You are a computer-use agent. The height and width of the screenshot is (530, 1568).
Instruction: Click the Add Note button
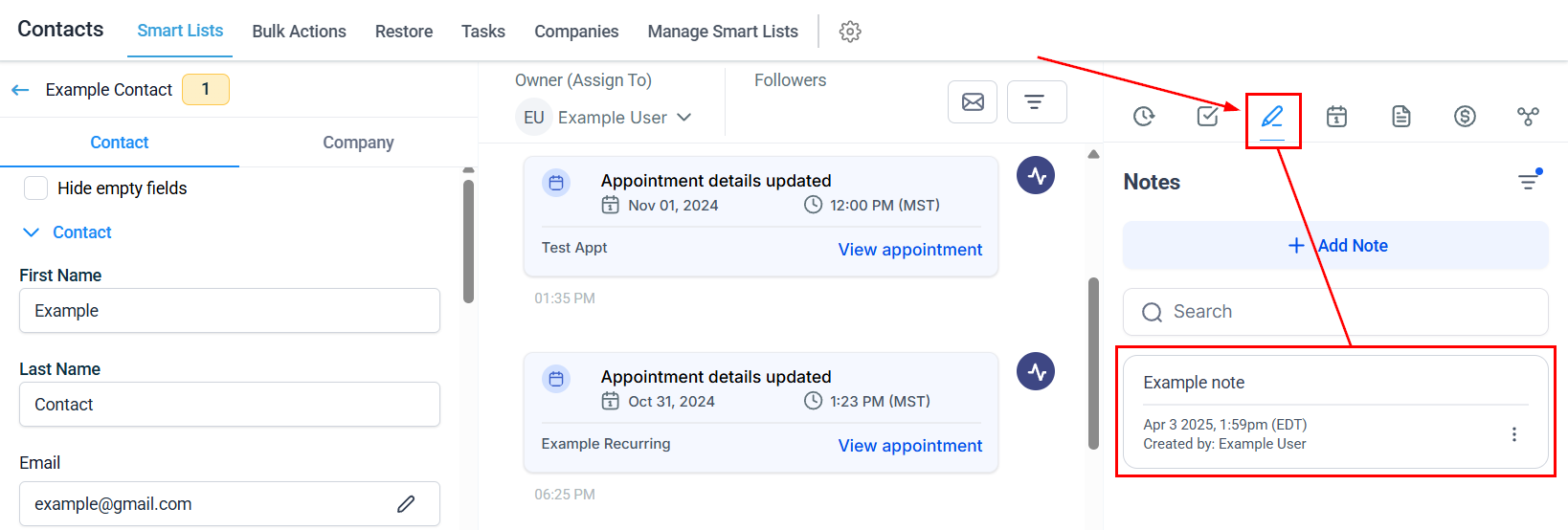(1335, 246)
